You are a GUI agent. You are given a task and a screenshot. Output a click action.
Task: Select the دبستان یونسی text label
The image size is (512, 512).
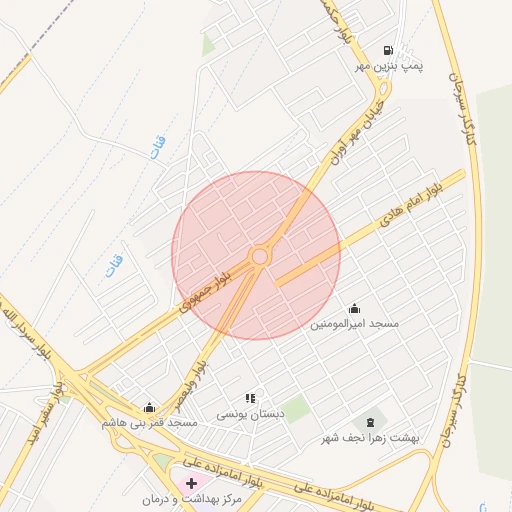coord(250,414)
